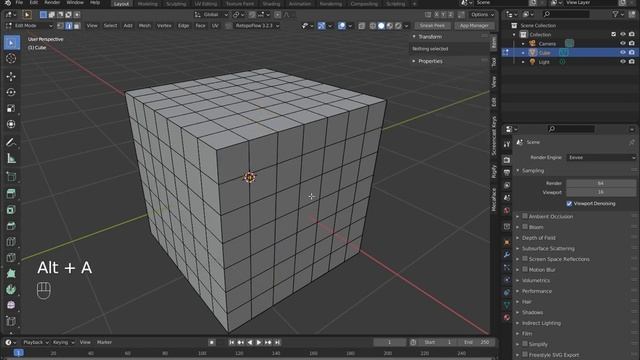Select the Scale tool

(x=11, y=108)
